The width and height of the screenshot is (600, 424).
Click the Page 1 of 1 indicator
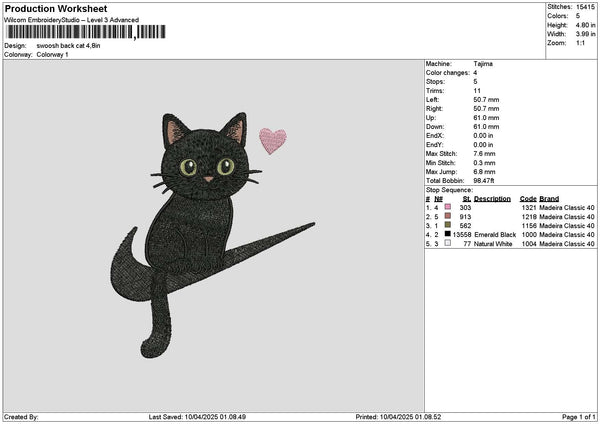point(579,417)
